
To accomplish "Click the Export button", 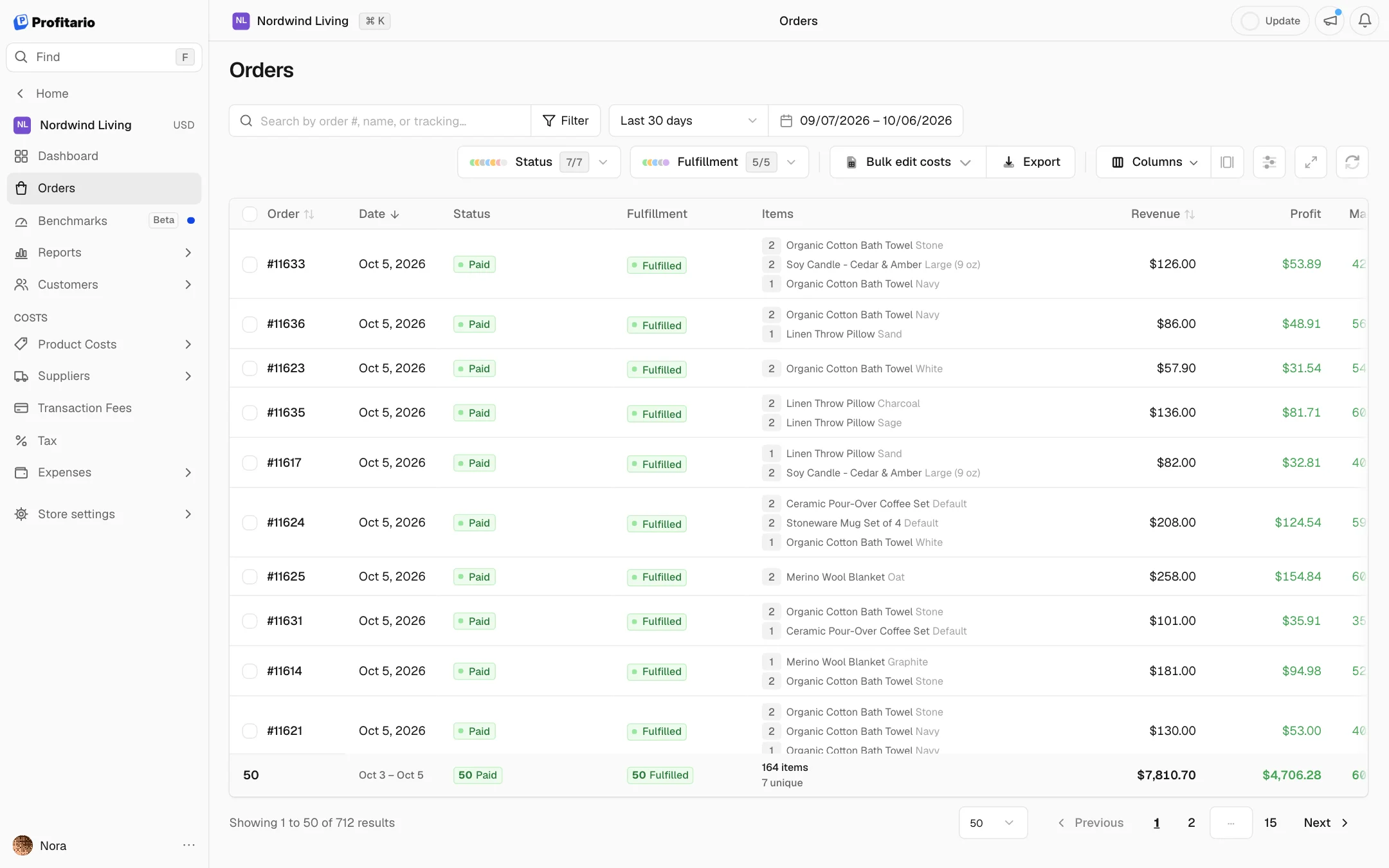I will [1031, 162].
